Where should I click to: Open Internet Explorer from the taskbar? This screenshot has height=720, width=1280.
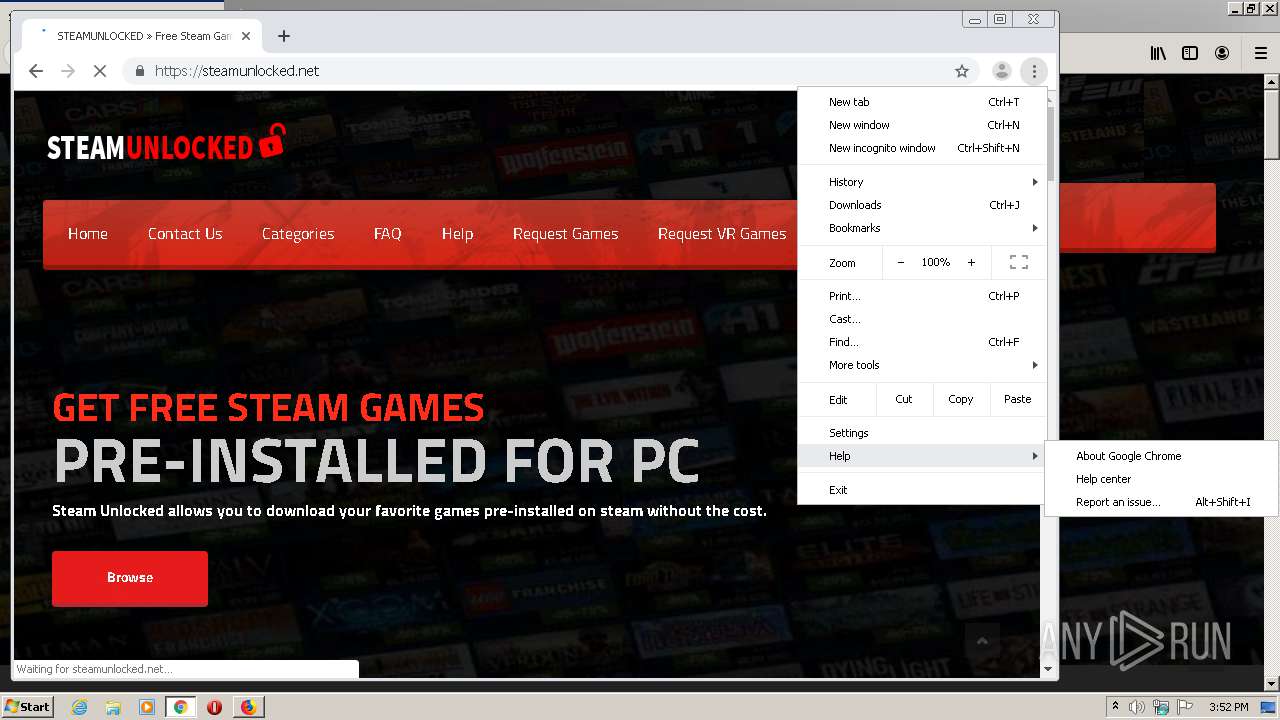(79, 707)
